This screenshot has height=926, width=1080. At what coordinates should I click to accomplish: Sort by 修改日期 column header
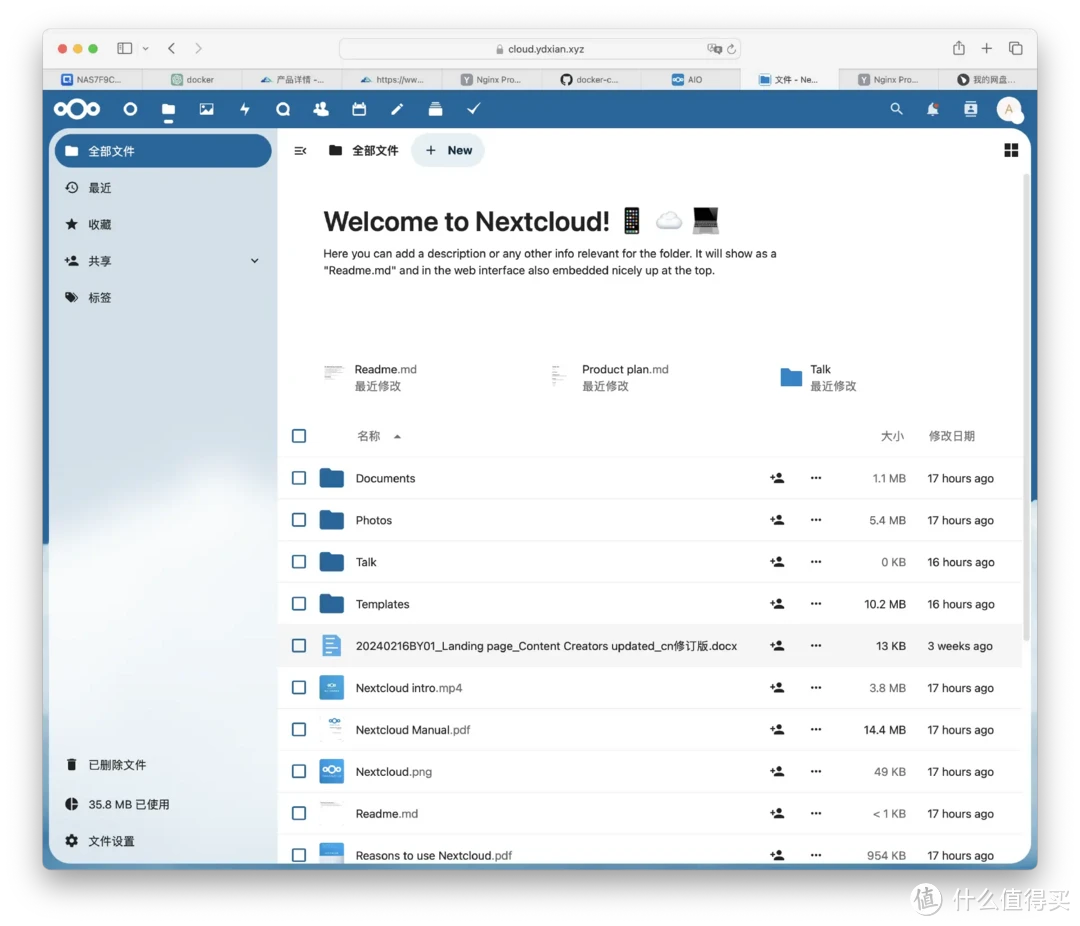[951, 436]
